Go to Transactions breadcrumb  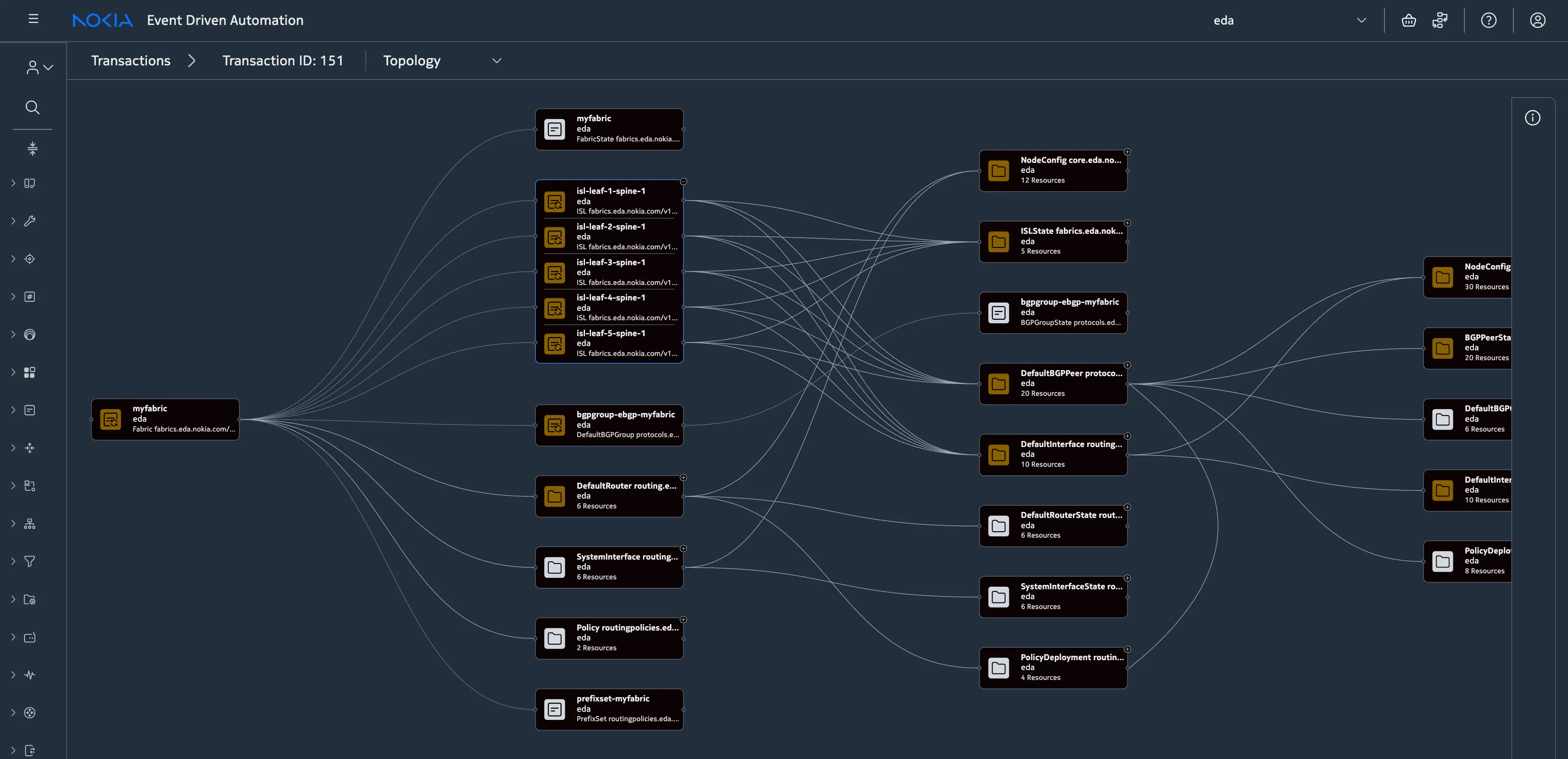coord(131,61)
